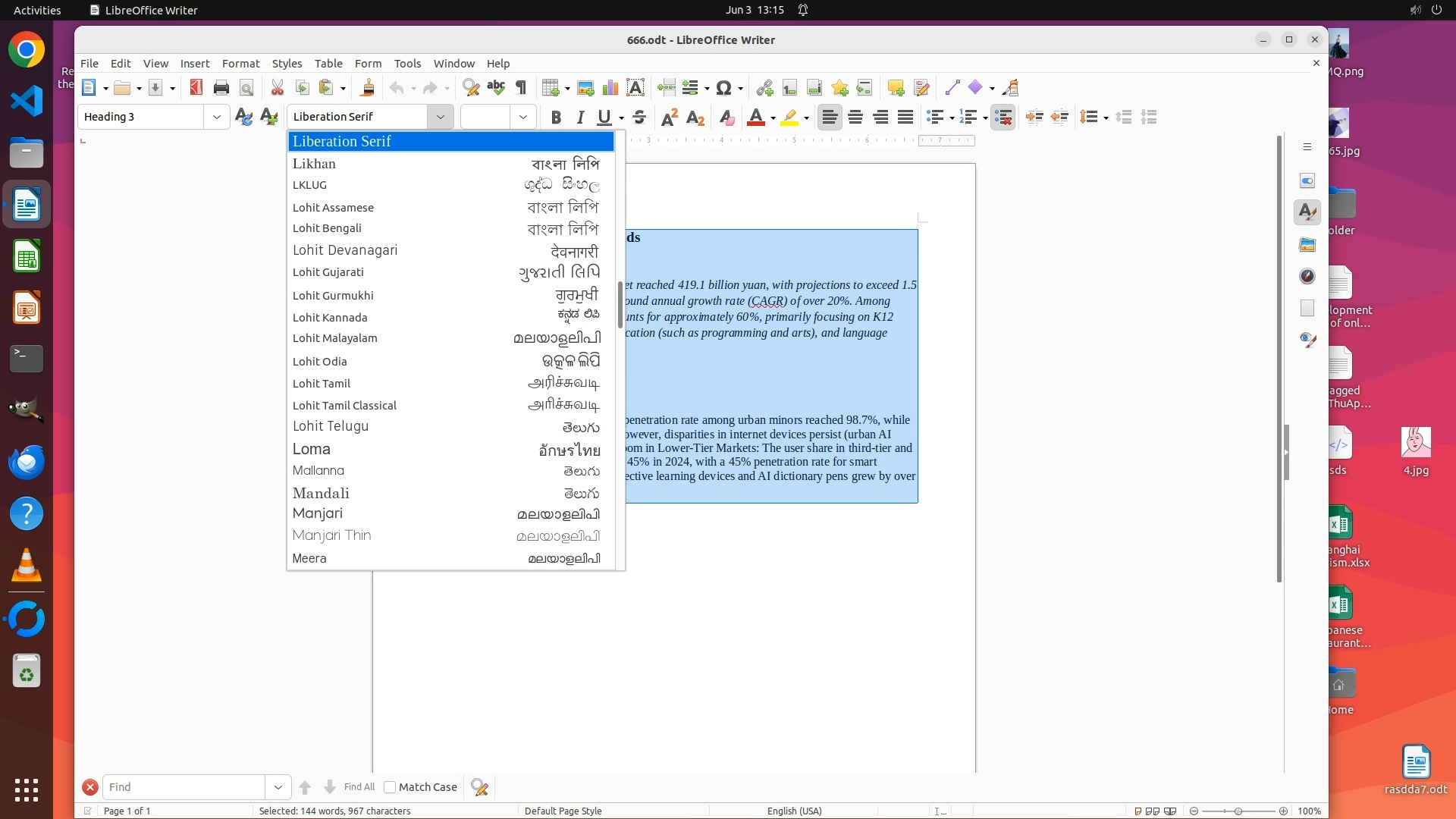Image resolution: width=1456 pixels, height=819 pixels.
Task: Enable the Match Case checkbox
Action: tap(390, 787)
